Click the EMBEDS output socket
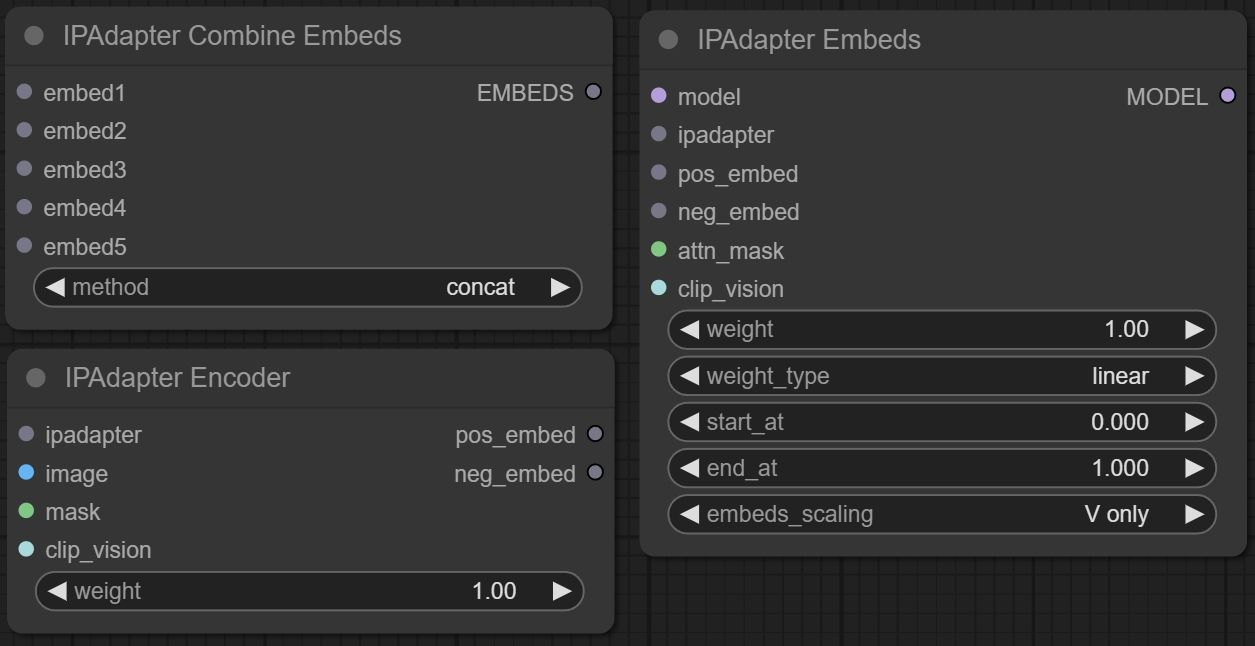 pyautogui.click(x=593, y=92)
